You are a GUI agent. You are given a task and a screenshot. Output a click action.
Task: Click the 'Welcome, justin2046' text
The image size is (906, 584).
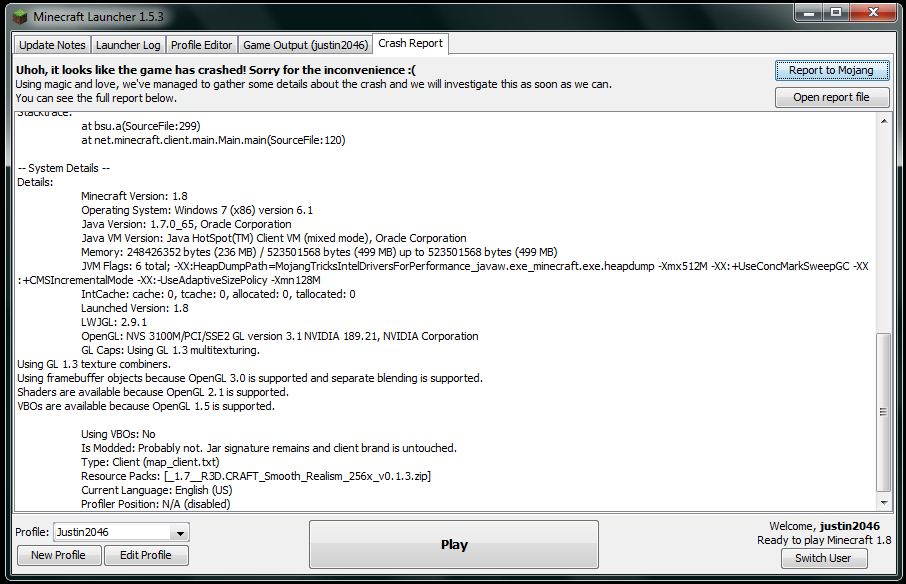825,526
